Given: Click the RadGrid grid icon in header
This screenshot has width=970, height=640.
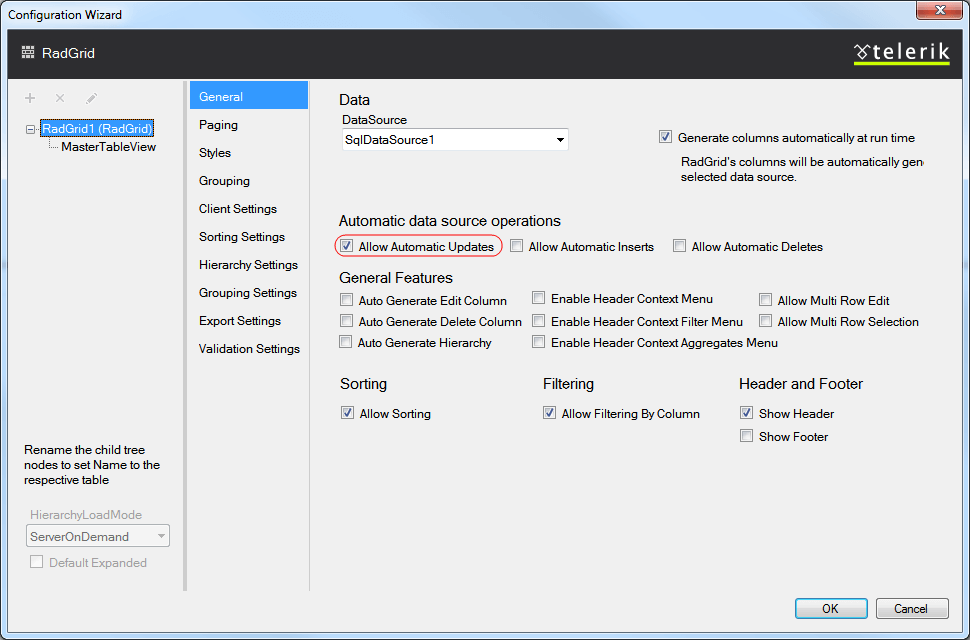Looking at the screenshot, I should [28, 53].
